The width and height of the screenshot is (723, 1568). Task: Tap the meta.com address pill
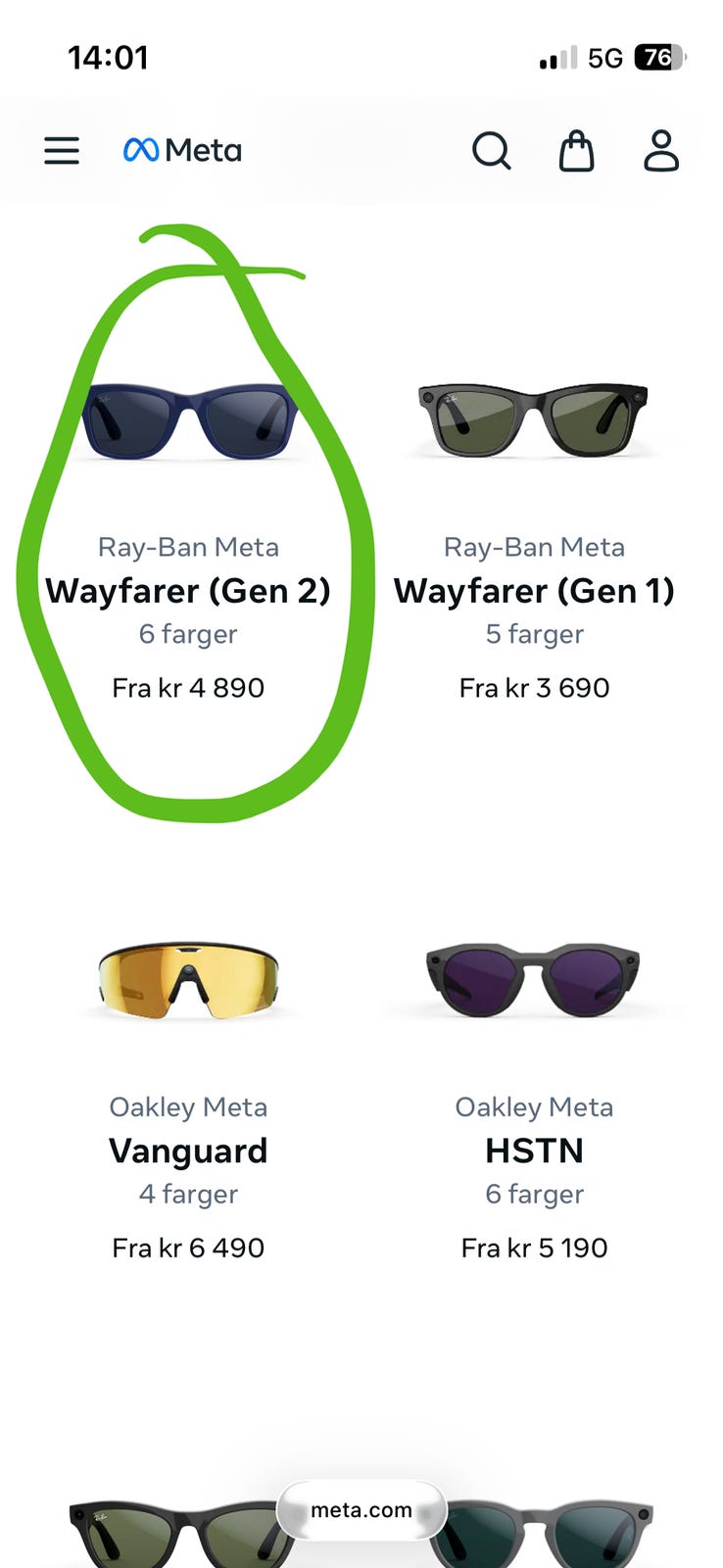[x=361, y=1510]
